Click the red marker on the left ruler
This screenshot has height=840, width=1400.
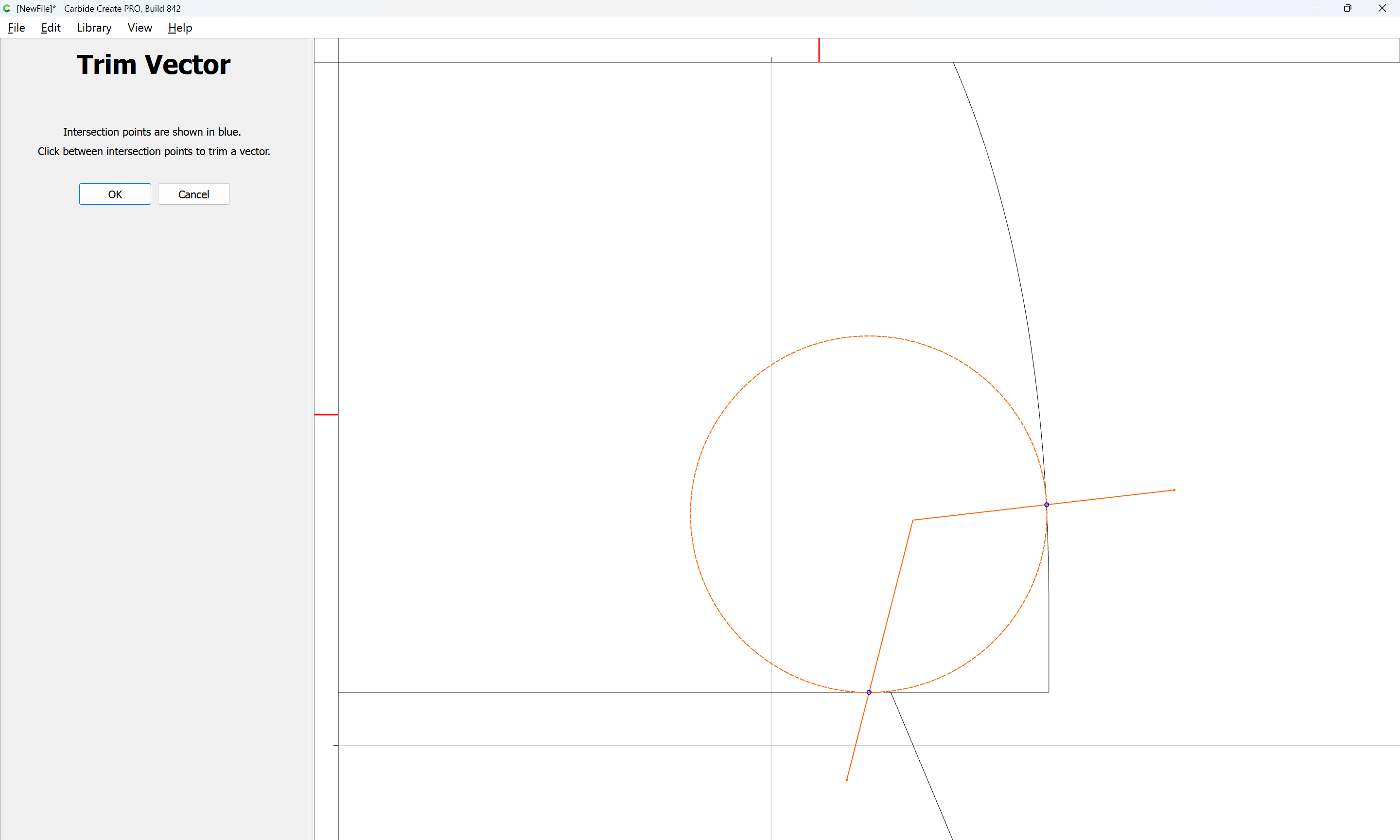point(326,415)
